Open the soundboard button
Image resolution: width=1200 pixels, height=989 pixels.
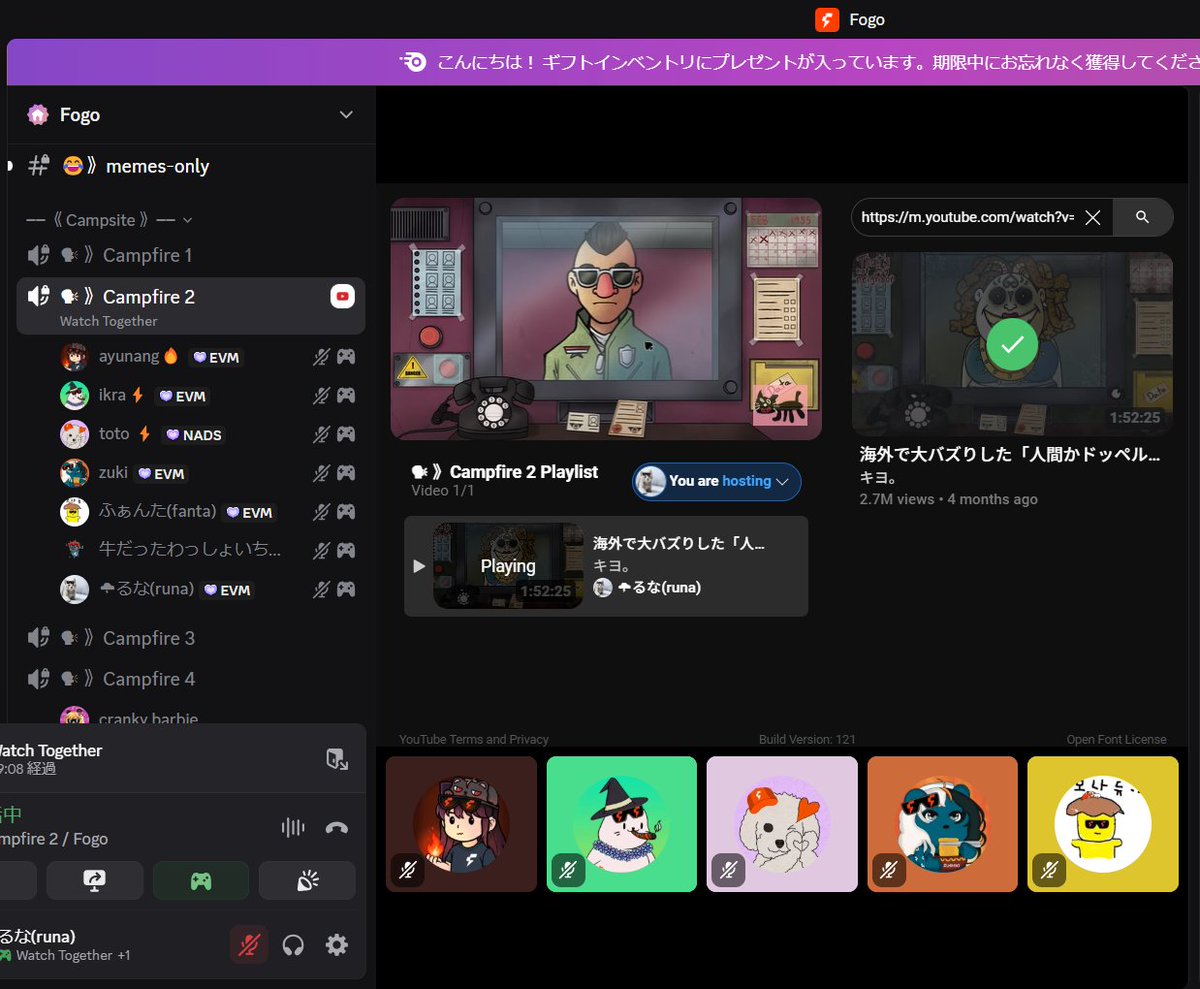click(x=307, y=881)
